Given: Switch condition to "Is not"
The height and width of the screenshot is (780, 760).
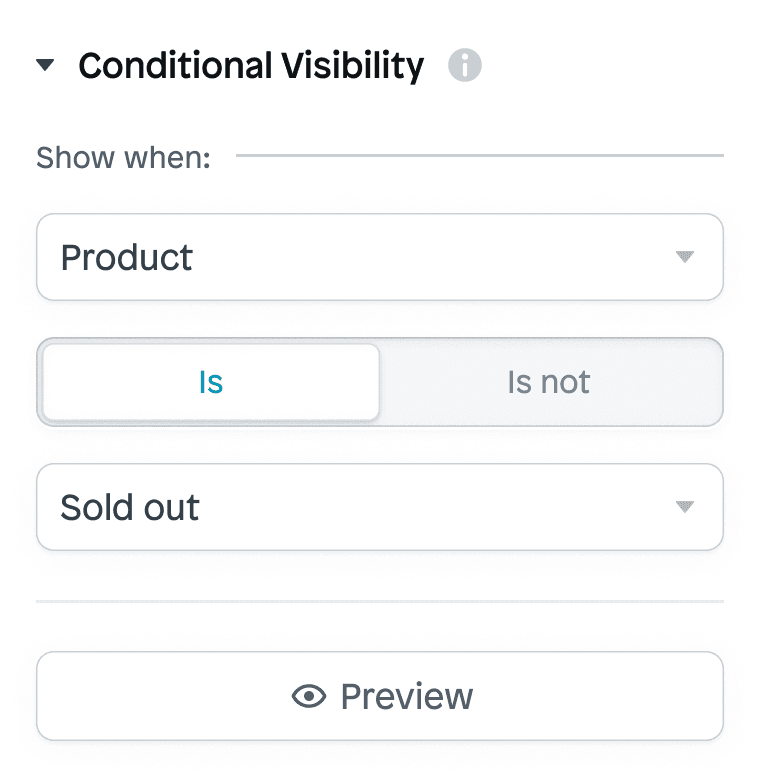Looking at the screenshot, I should [549, 382].
